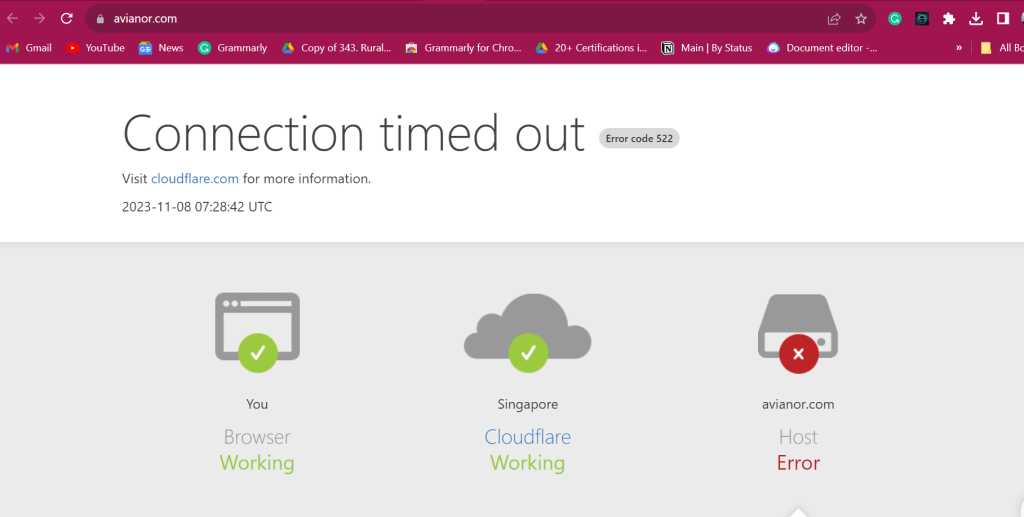Open the News bookmark
This screenshot has height=517, width=1024.
(x=161, y=48)
